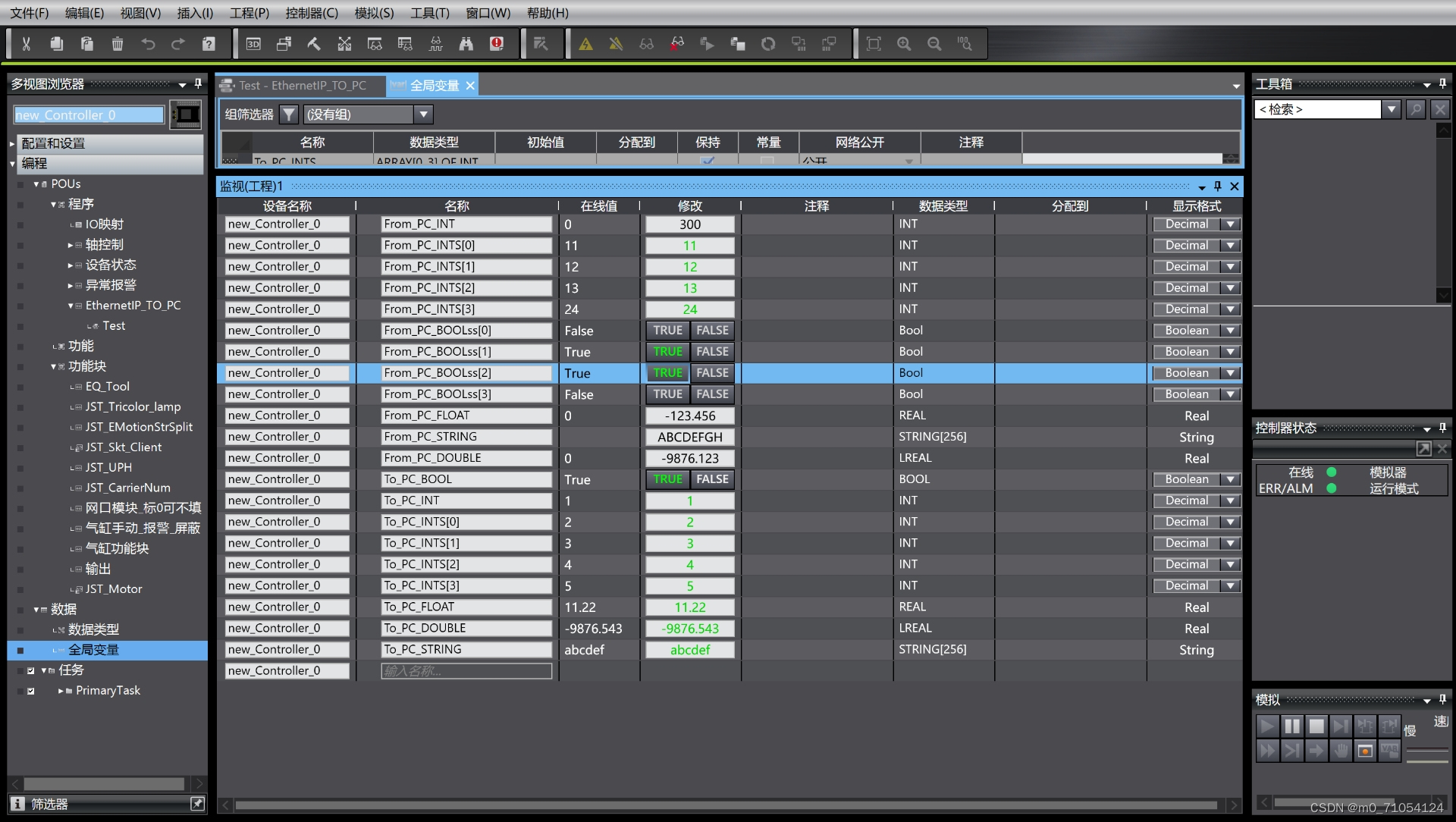Click the 输入名称 empty name input field
Viewport: 1456px width, 822px height.
click(466, 671)
